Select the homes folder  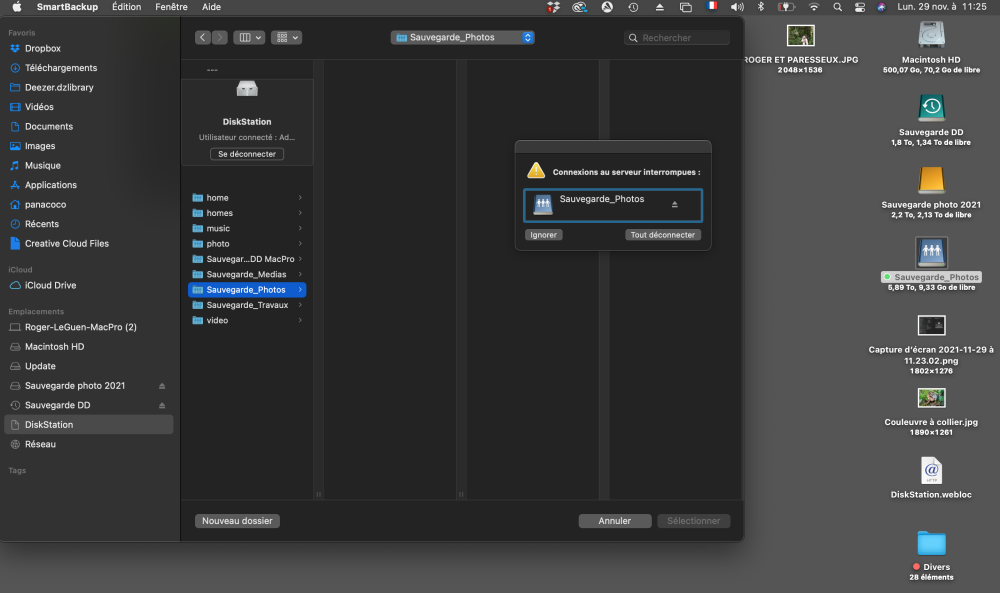(x=247, y=213)
